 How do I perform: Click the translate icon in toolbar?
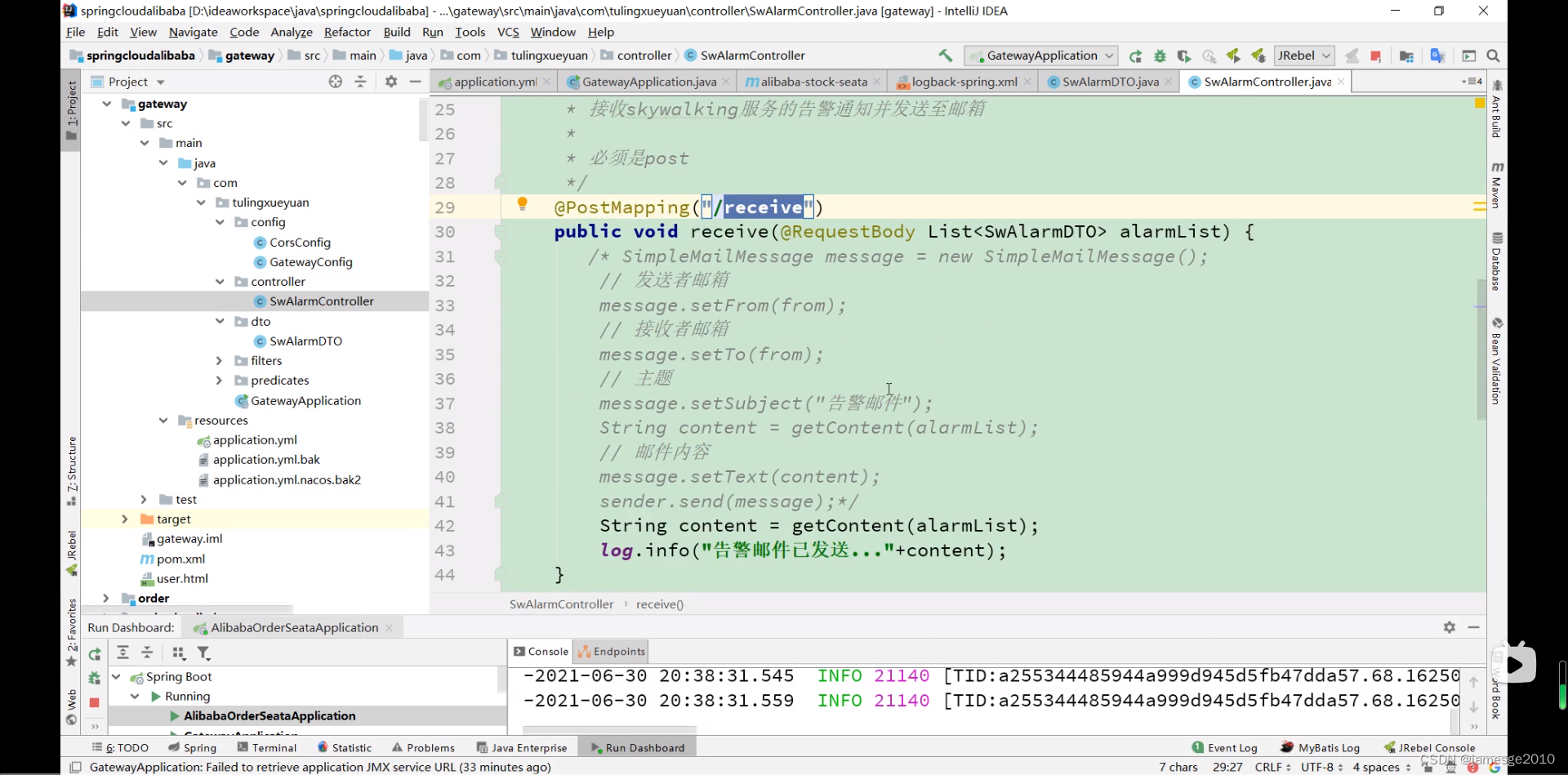coord(1438,56)
